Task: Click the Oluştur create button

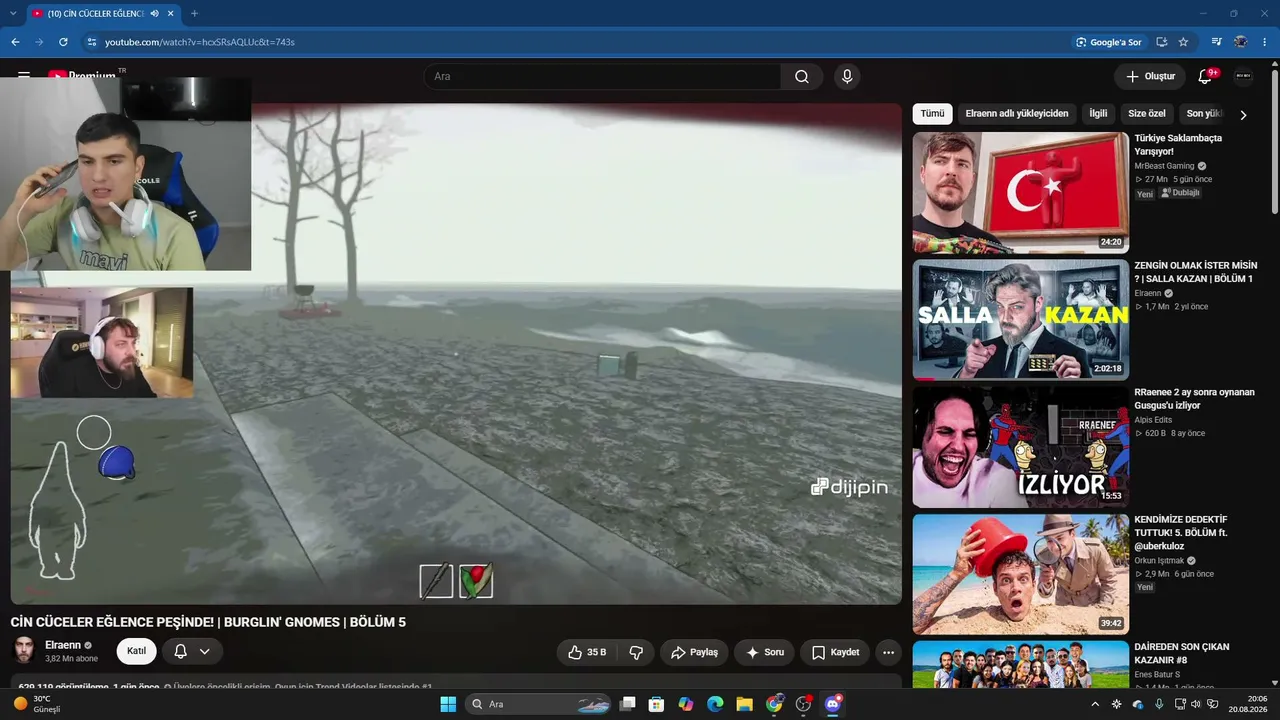Action: pos(1150,76)
